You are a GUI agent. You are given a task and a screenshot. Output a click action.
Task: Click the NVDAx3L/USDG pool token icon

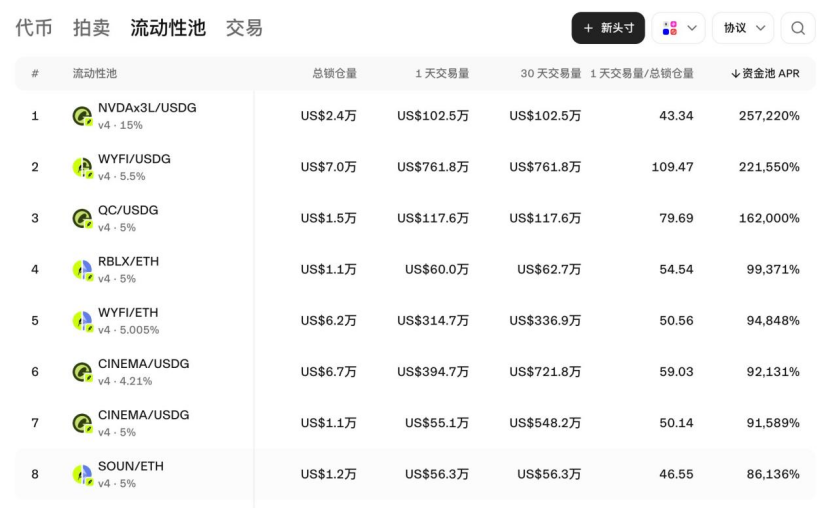pyautogui.click(x=83, y=116)
